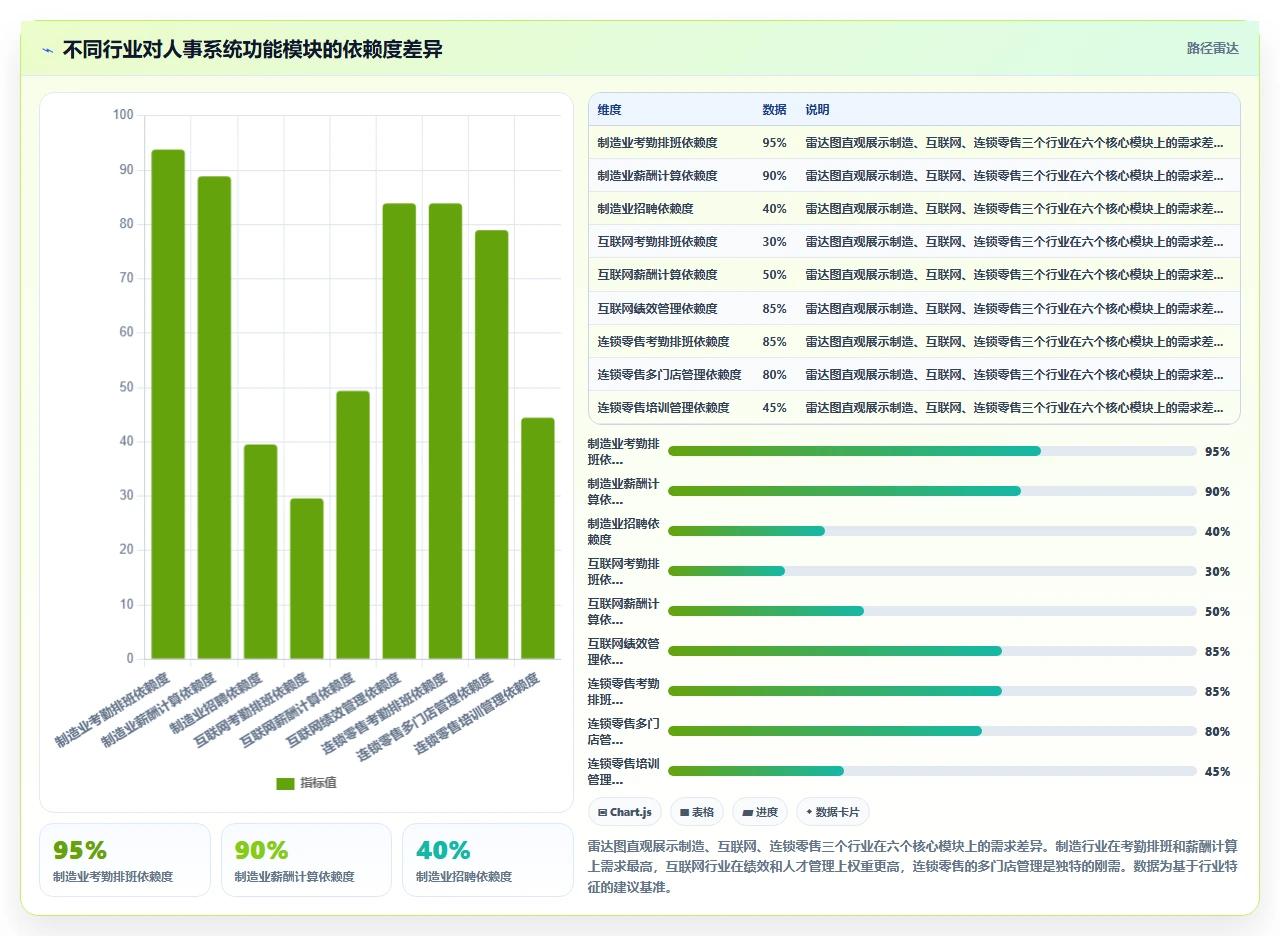Click the 连锁零售培训管理依赖度 chart bar
This screenshot has width=1280, height=936.
click(x=538, y=538)
